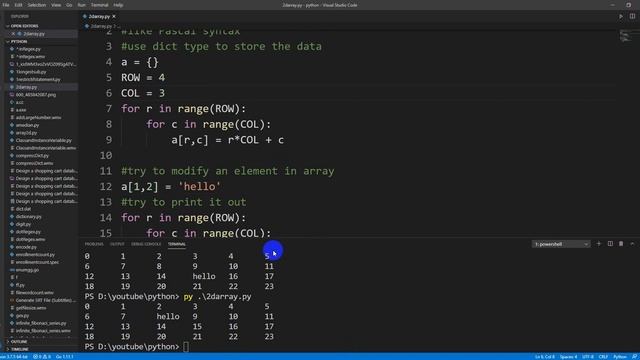This screenshot has width=640, height=360.
Task: Open encode.py in the explorer
Action: click(26, 247)
